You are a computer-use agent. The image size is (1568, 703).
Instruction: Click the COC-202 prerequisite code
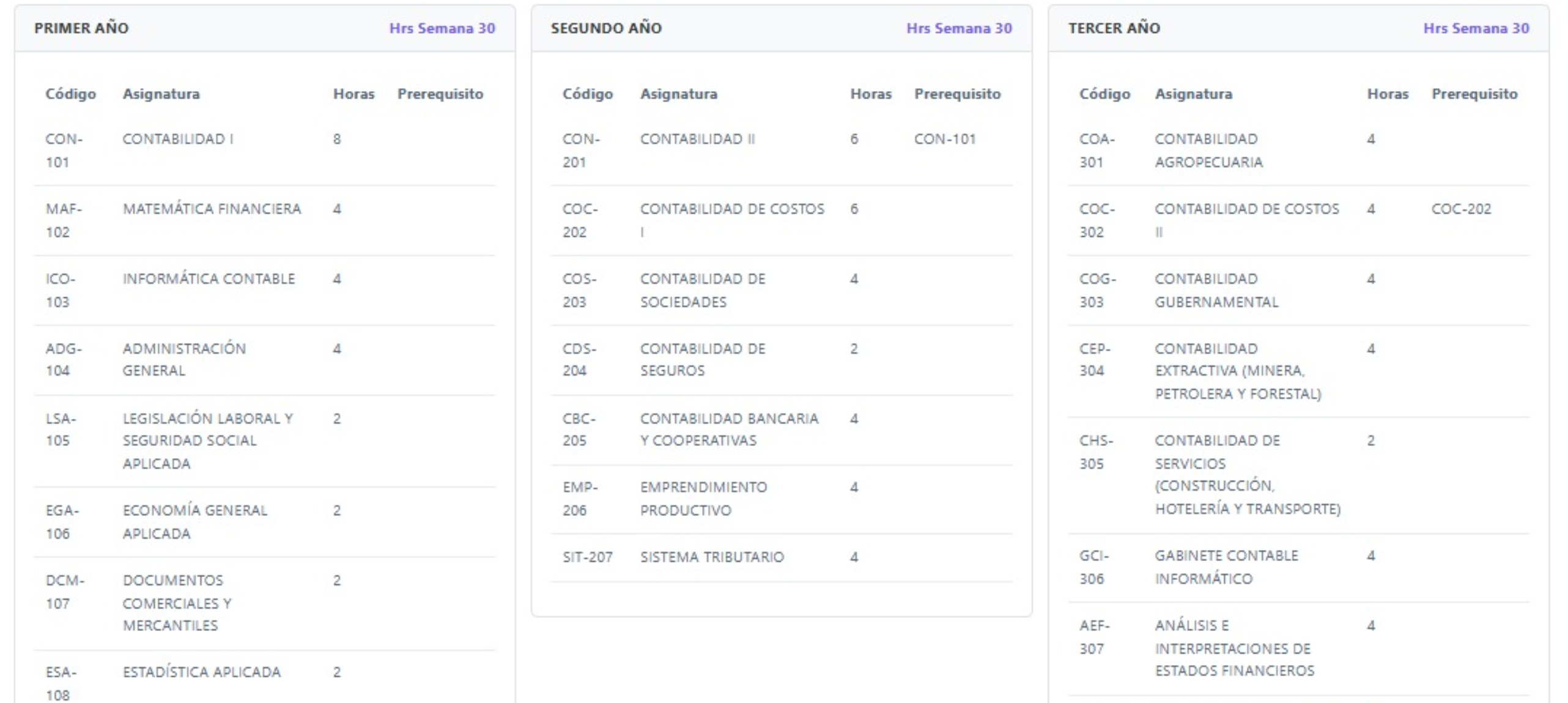1461,209
